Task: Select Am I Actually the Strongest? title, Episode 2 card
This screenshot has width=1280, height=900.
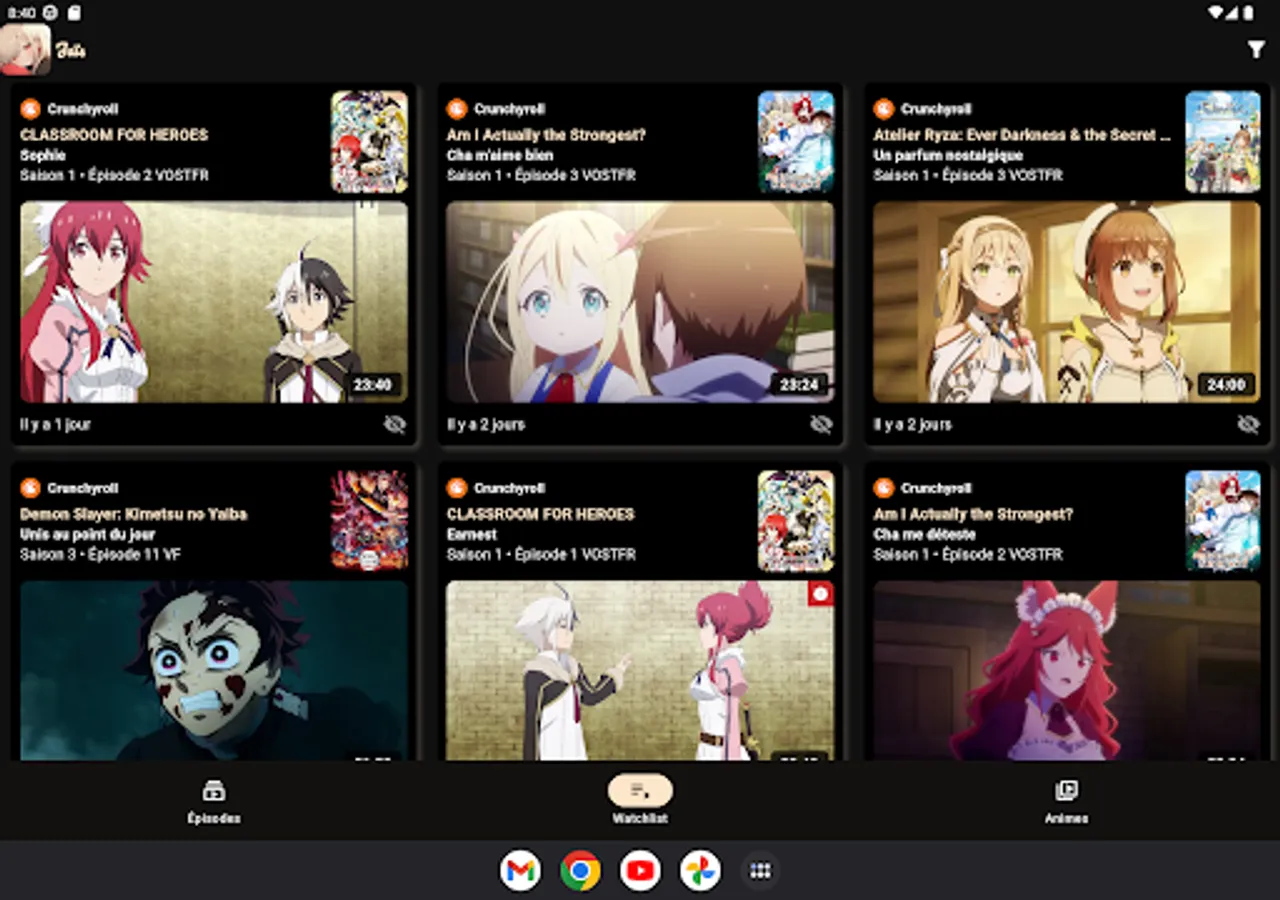Action: click(973, 514)
